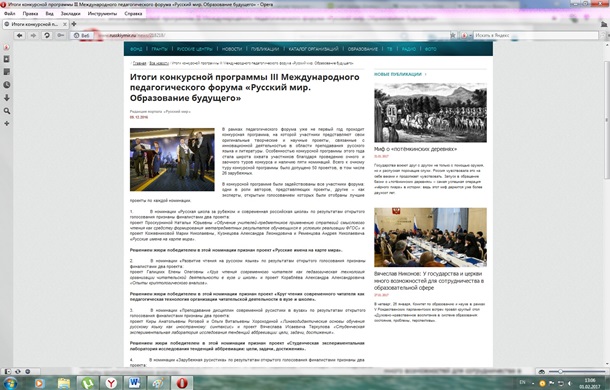Bookmark page with the address bar star
Image resolution: width=610 pixels, height=390 pixels.
(452, 35)
